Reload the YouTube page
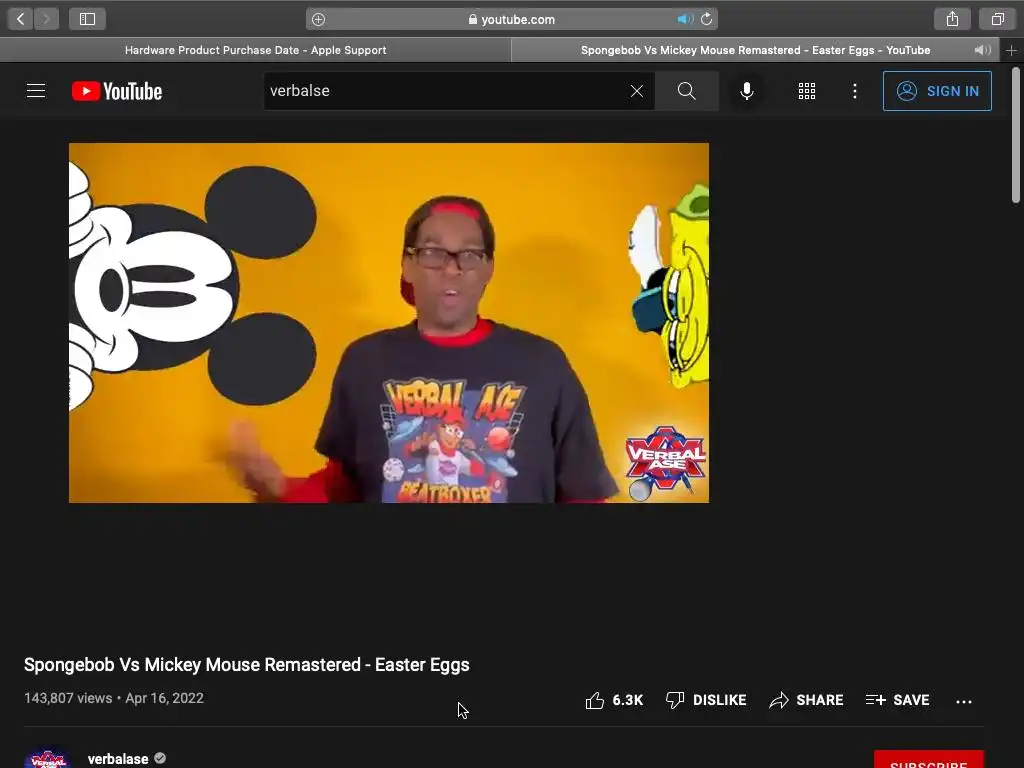The width and height of the screenshot is (1024, 768). coord(707,20)
